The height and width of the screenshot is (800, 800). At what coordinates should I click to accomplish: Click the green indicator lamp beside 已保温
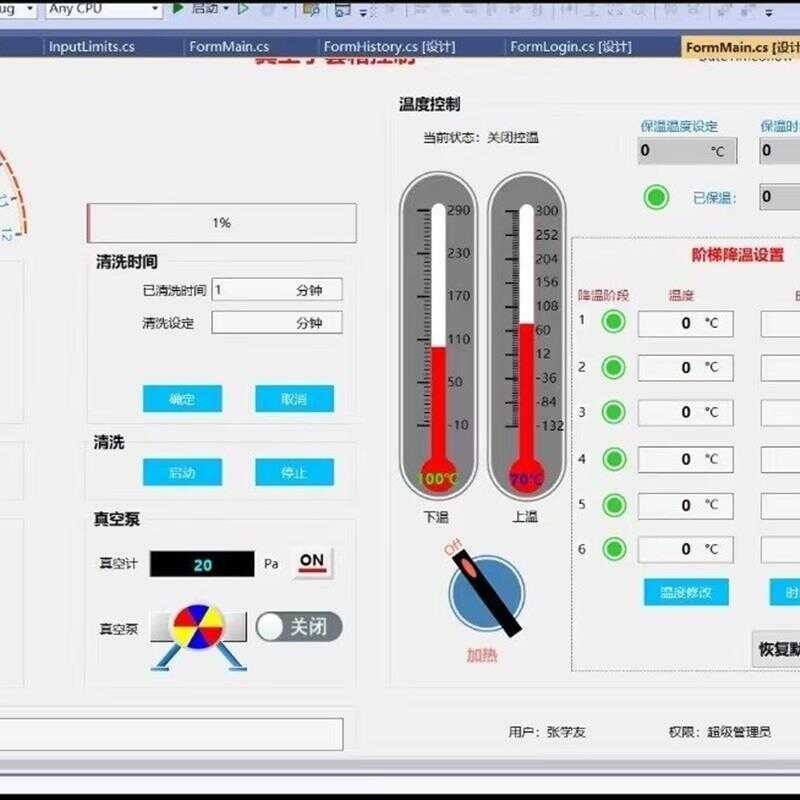[x=656, y=197]
